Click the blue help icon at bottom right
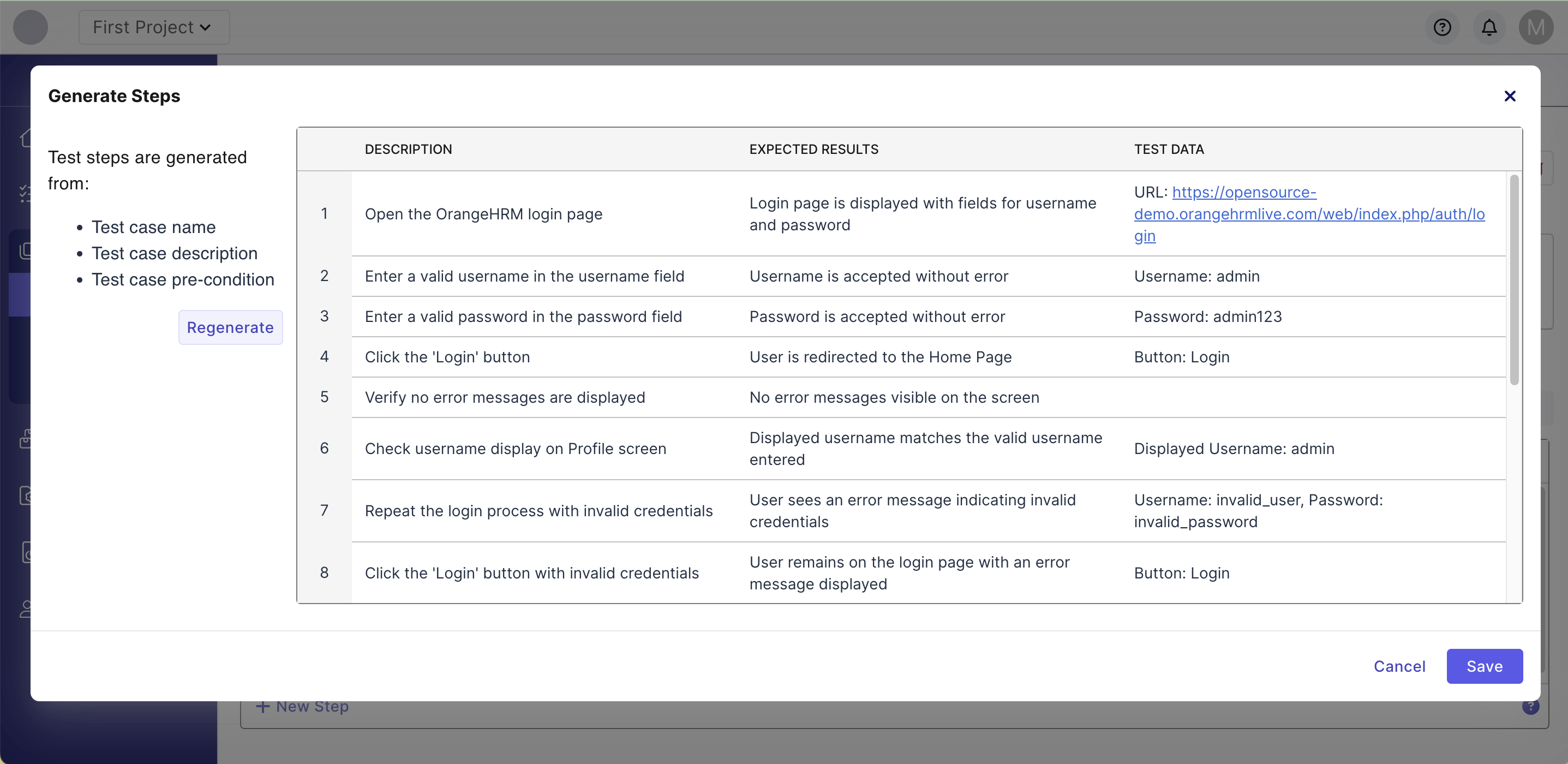 1530,707
